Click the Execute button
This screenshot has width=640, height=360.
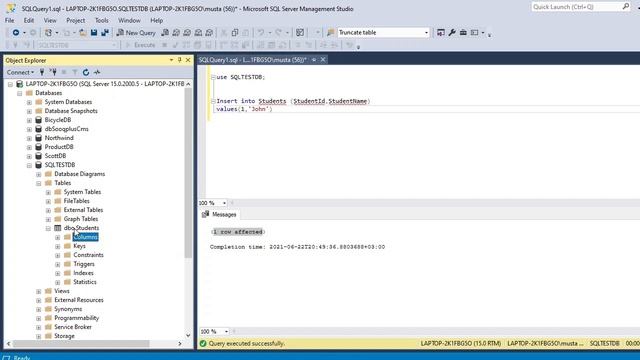141,45
